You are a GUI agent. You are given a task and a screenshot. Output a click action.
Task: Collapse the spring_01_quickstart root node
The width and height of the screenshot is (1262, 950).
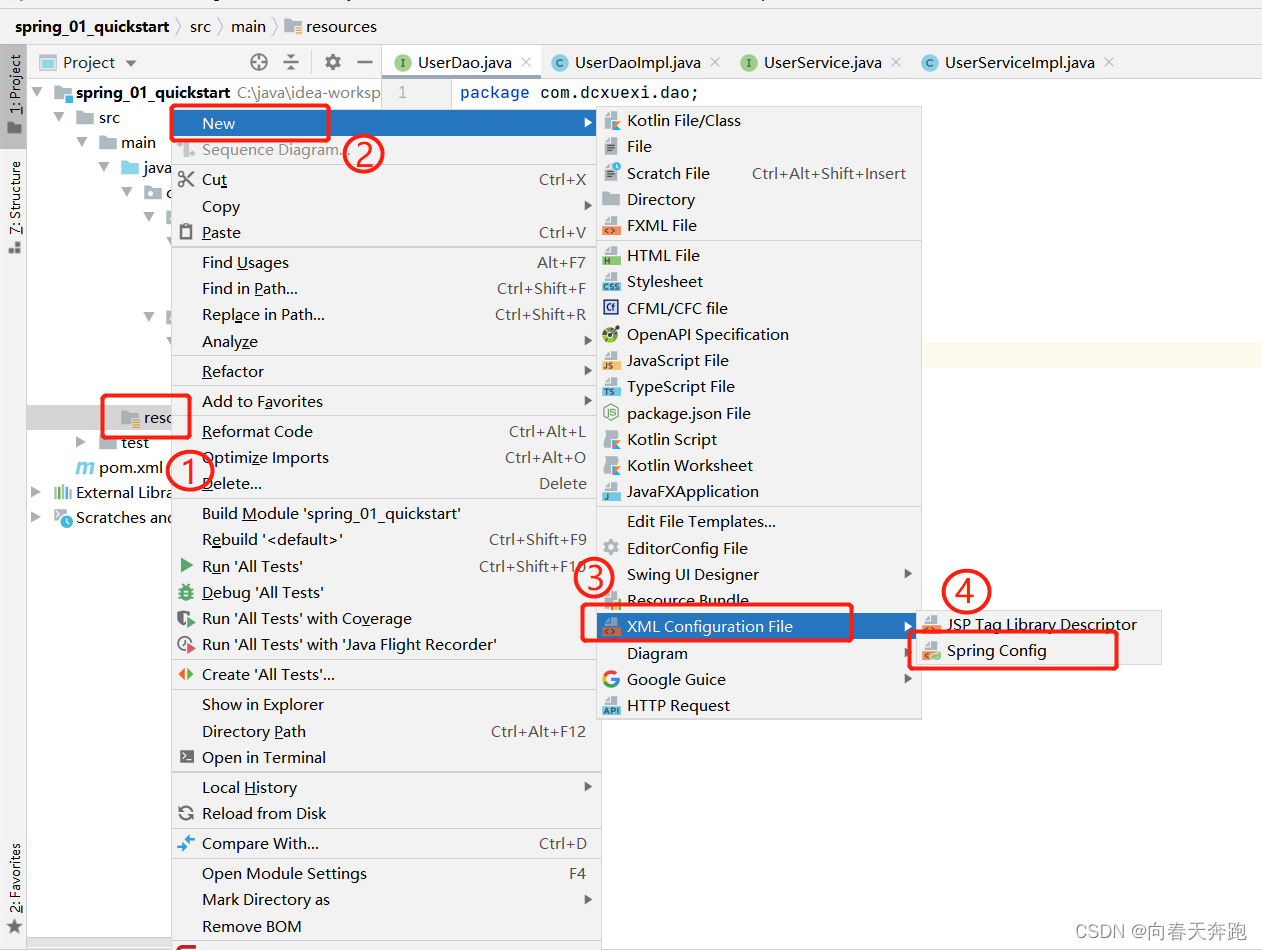(x=38, y=92)
